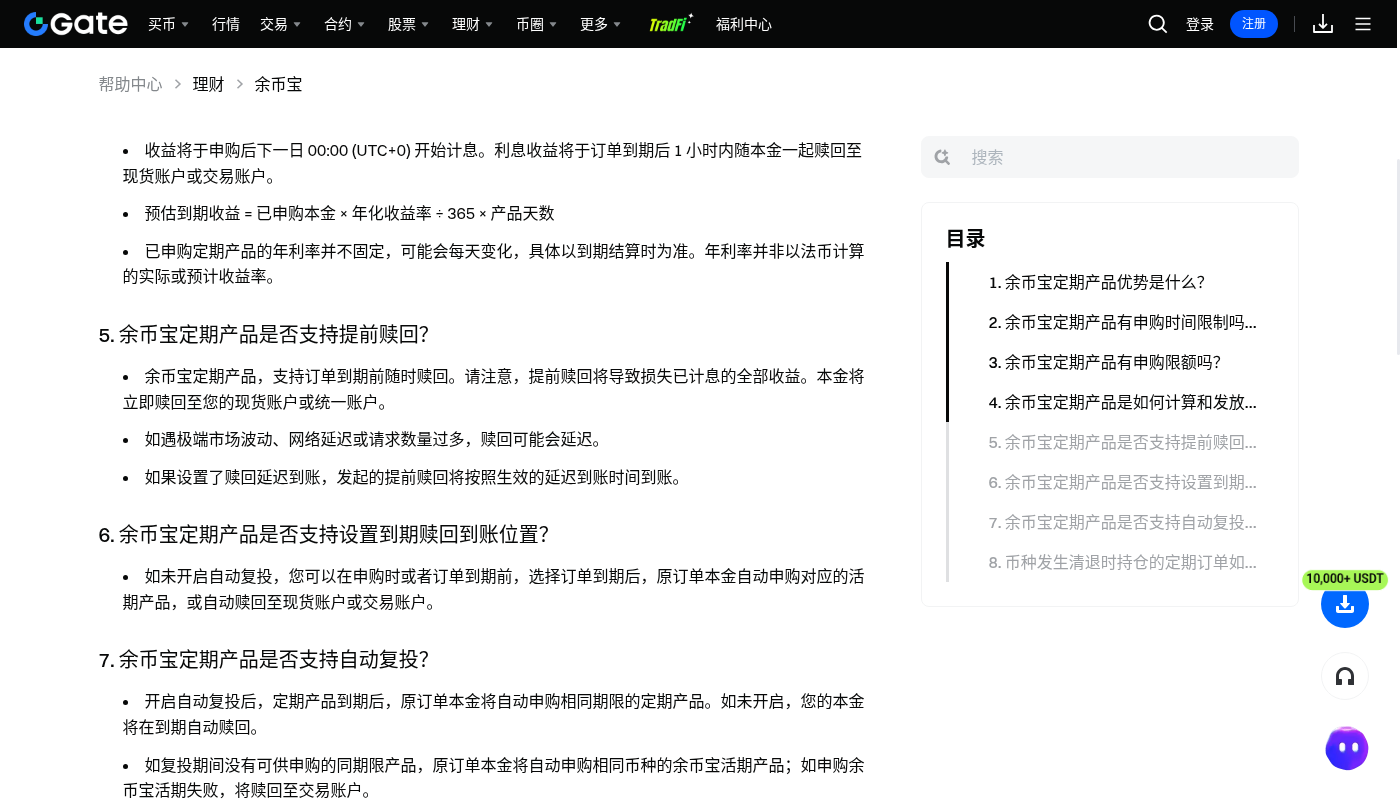Click bullet text 收益将于申购后下一日 00:00
The image size is (1400, 800).
[x=493, y=163]
